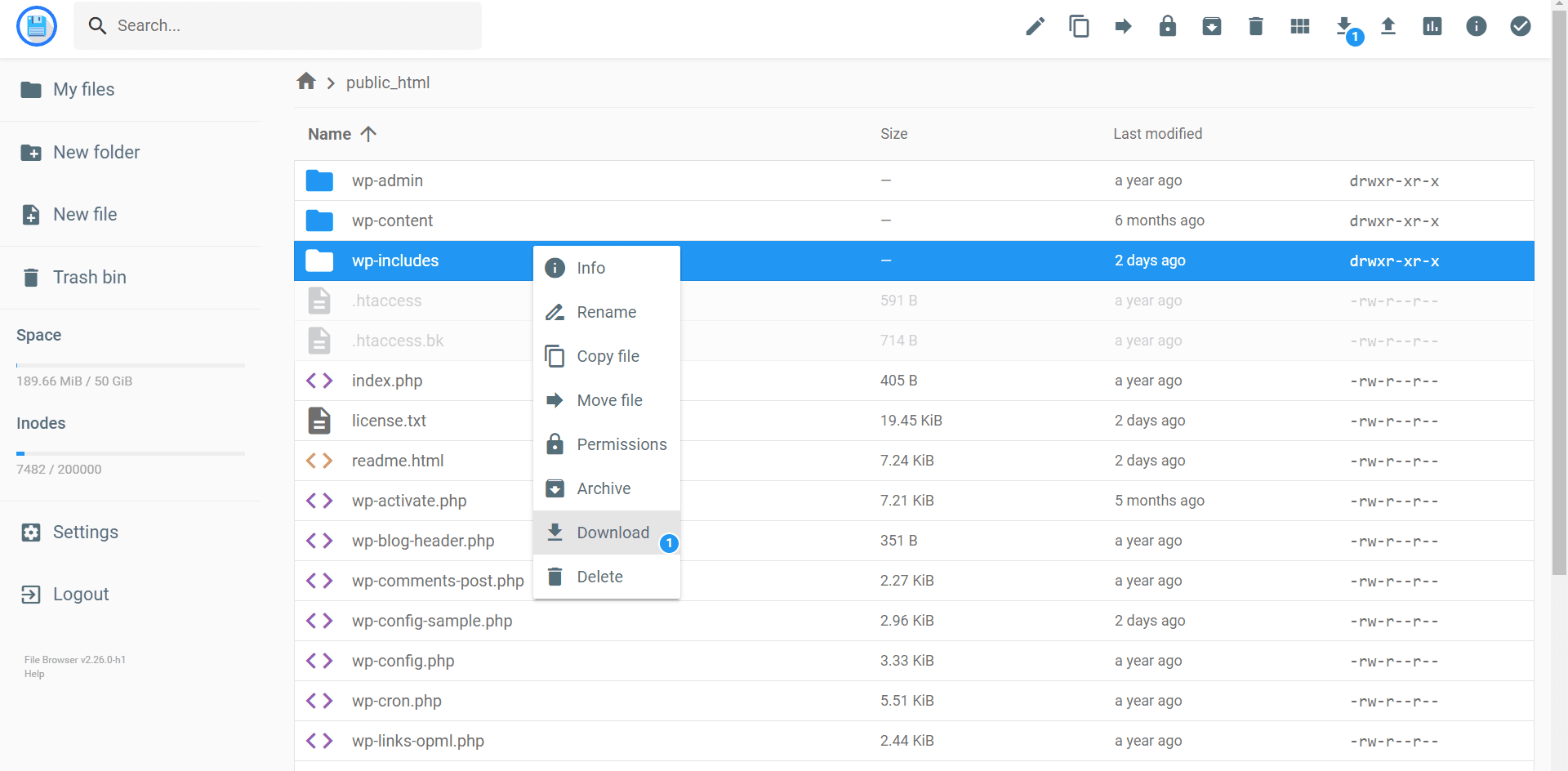The width and height of the screenshot is (1568, 771).
Task: Click inside the Search field
Action: point(278,25)
